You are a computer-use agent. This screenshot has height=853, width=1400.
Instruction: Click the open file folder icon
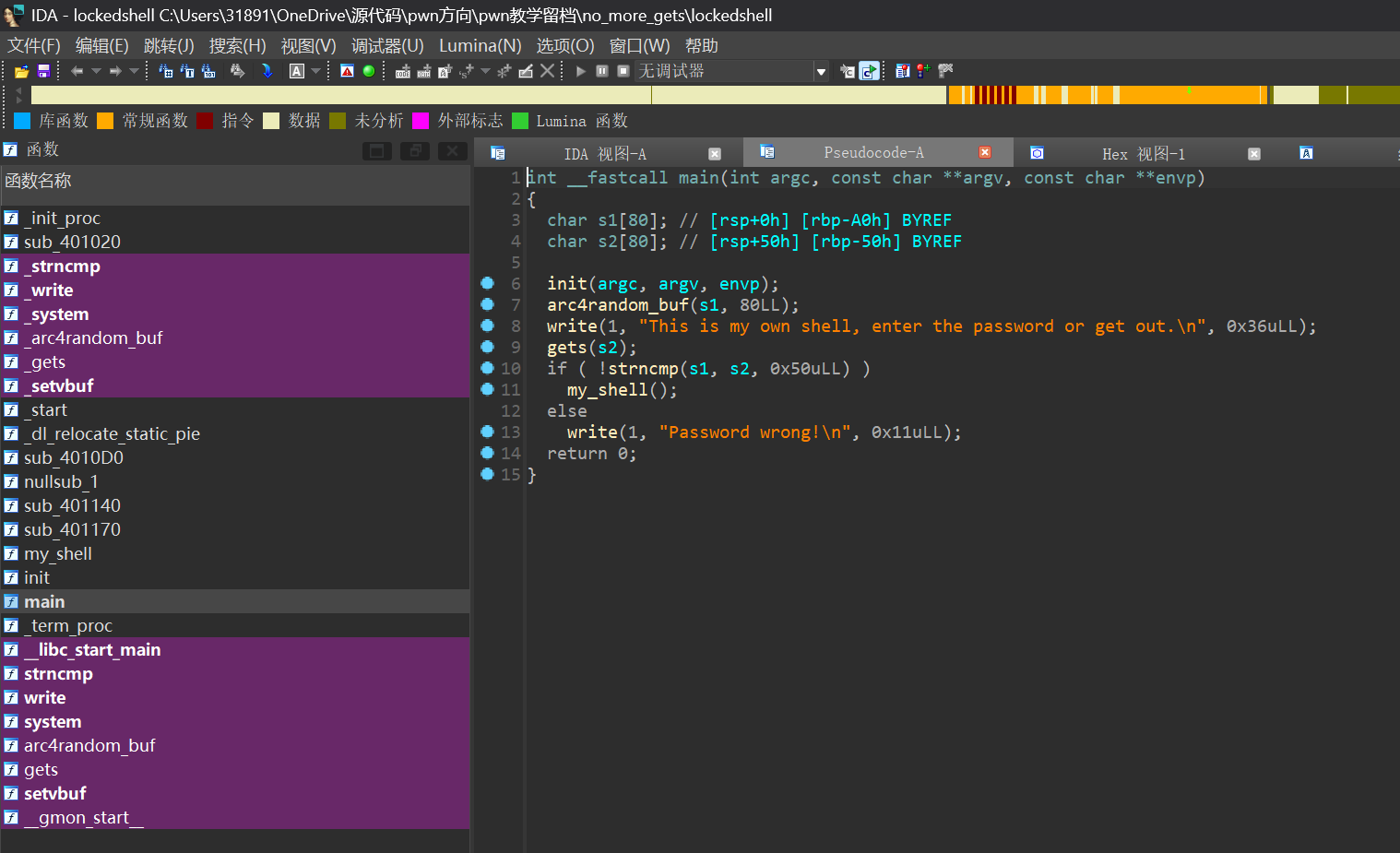point(21,71)
